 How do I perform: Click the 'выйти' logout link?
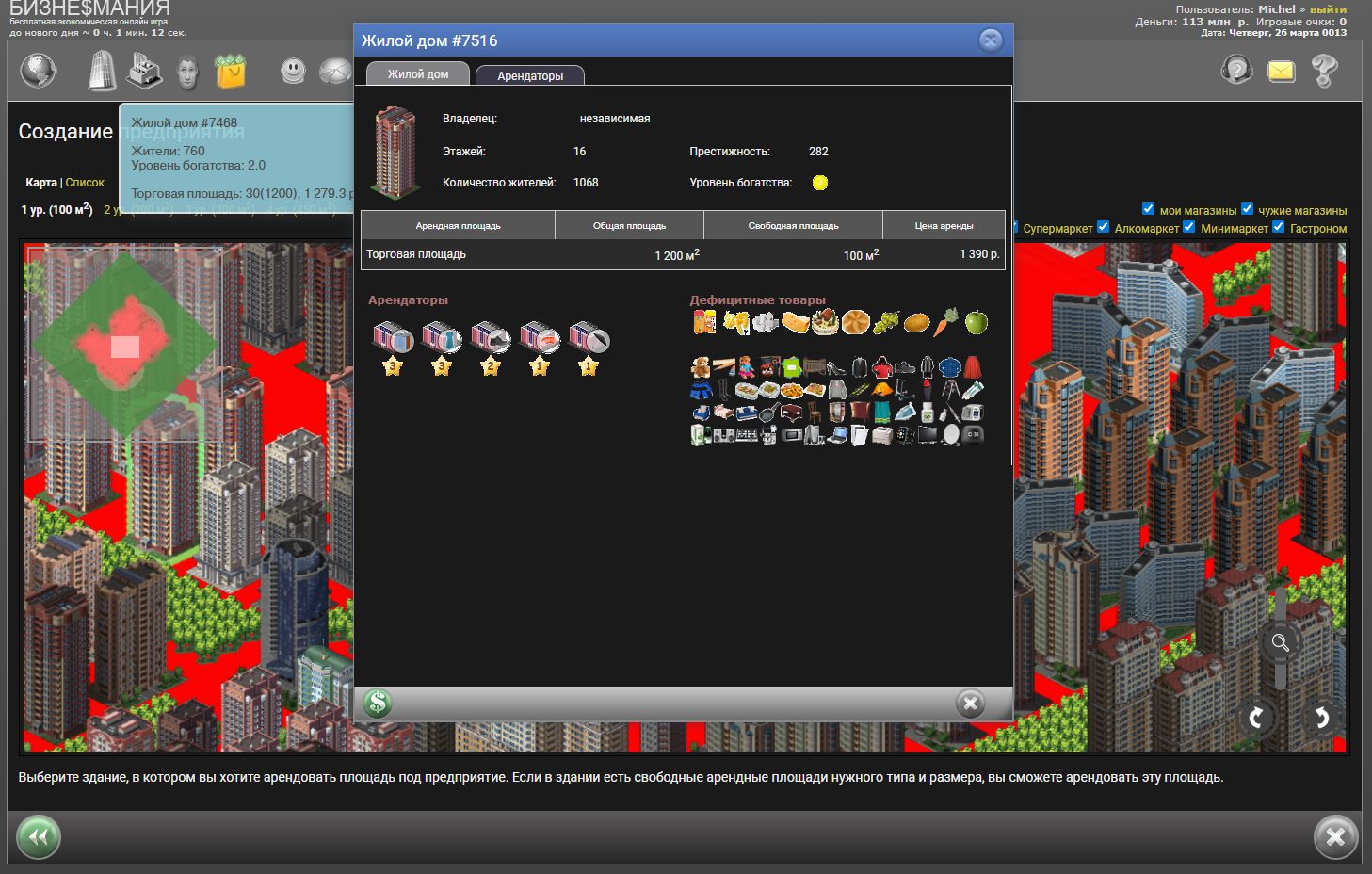click(x=1328, y=9)
